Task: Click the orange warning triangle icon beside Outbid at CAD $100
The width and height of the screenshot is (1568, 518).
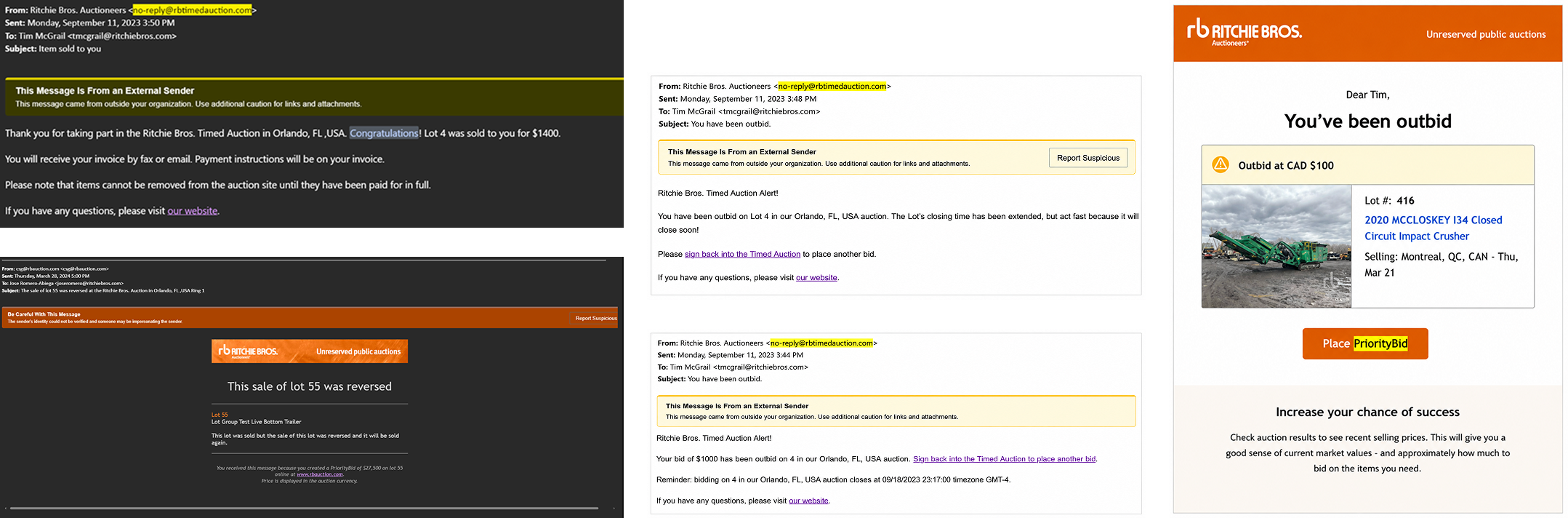Action: 1221,164
